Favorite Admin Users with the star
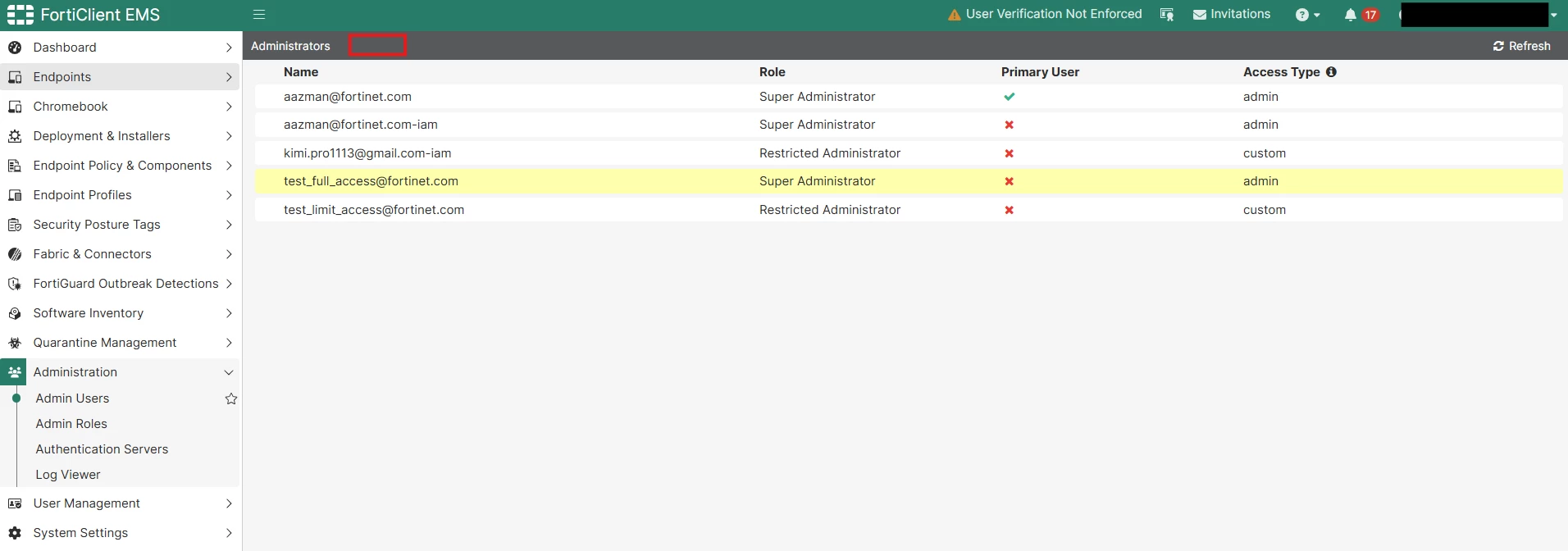 coord(231,398)
